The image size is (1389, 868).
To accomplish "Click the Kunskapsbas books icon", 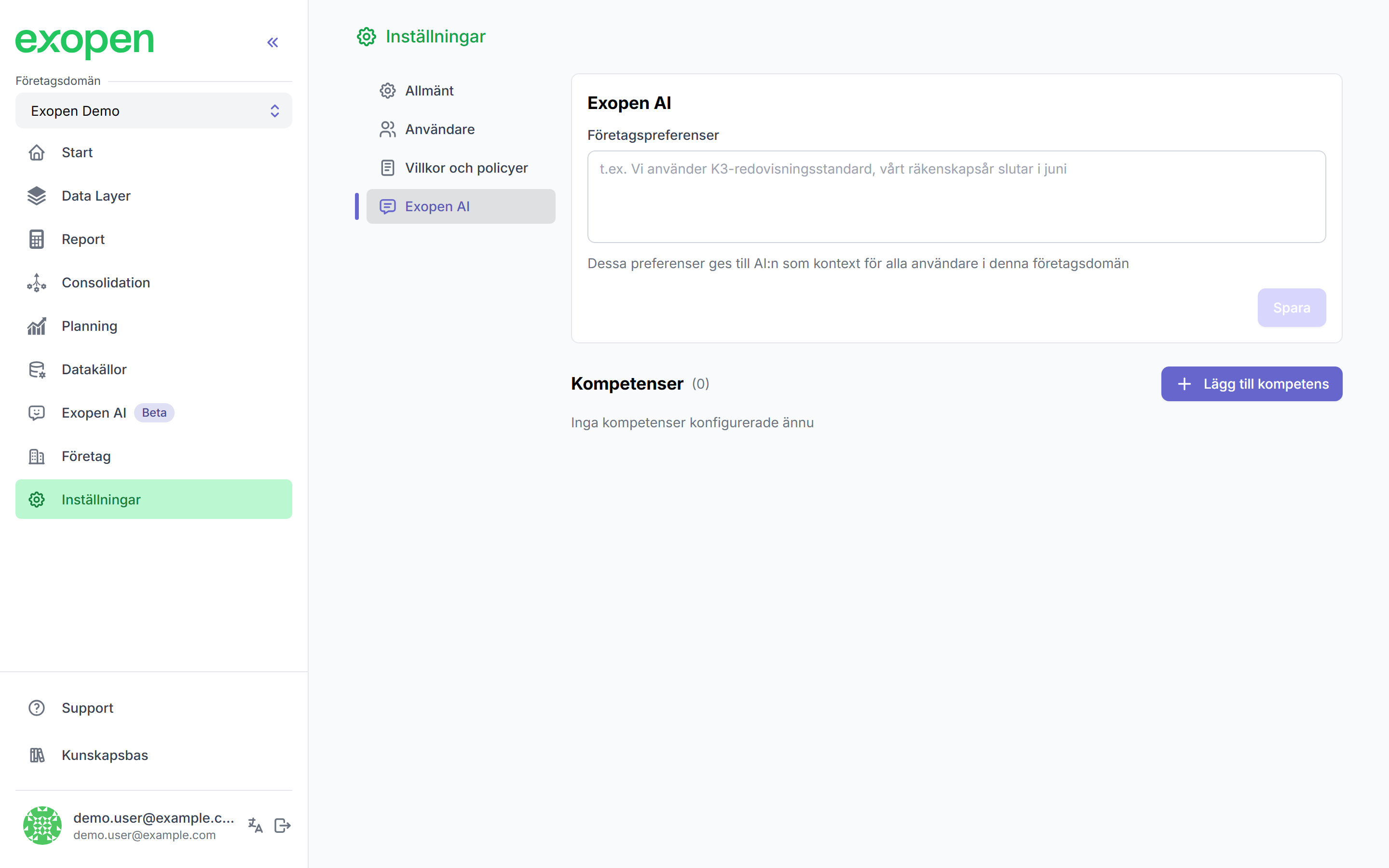I will click(x=37, y=755).
